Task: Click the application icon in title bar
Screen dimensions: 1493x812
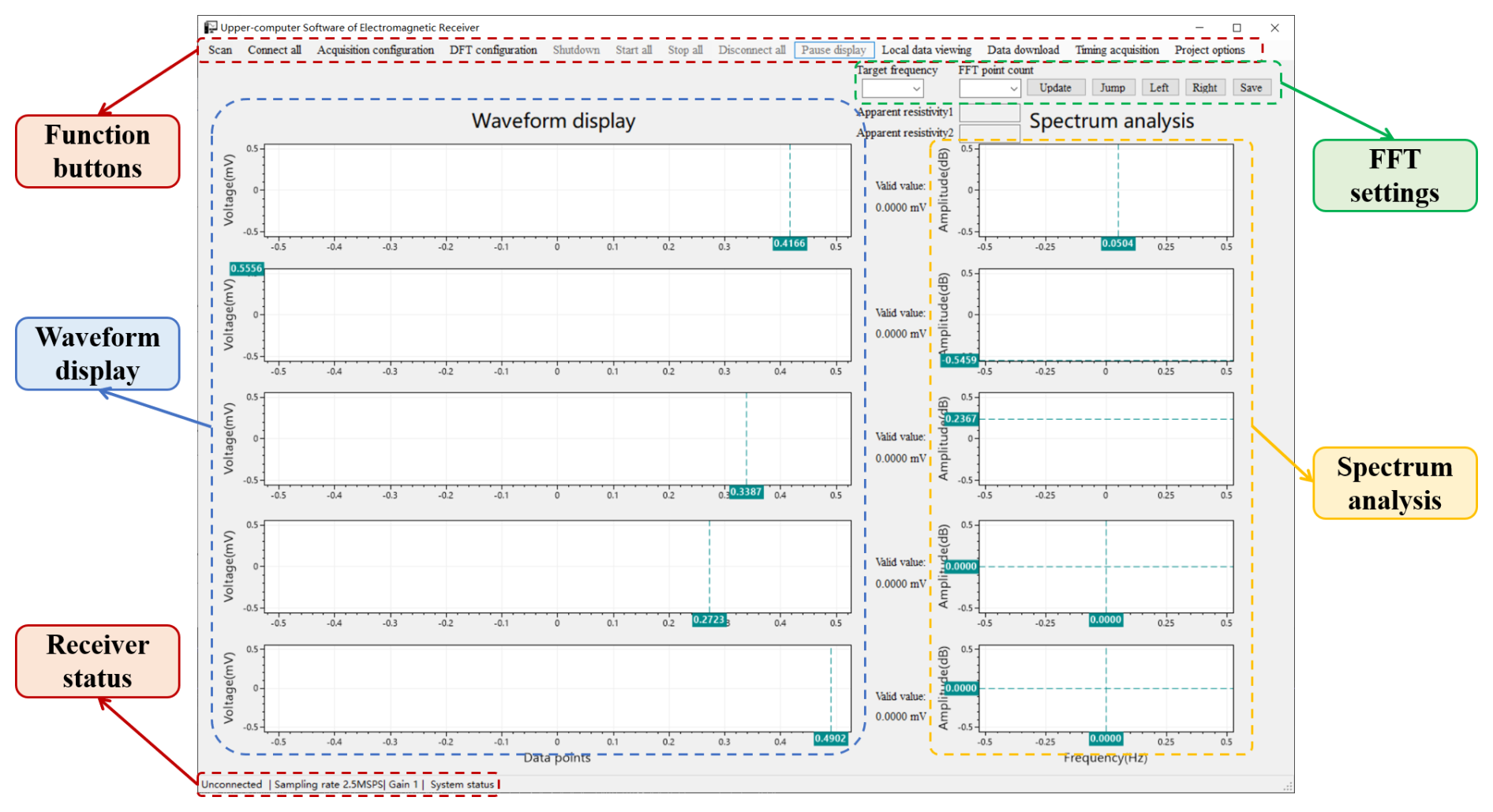Action: coord(210,28)
